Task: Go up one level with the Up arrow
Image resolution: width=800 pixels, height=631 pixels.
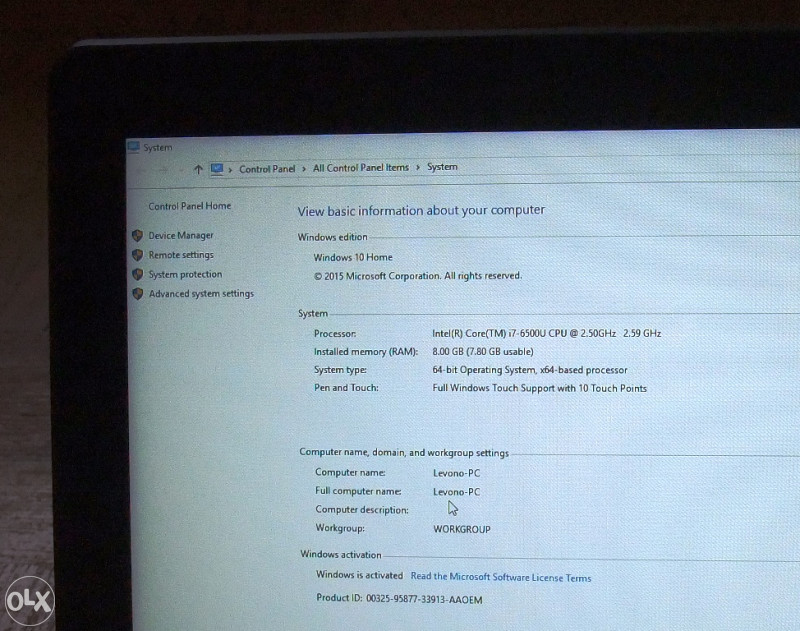Action: point(198,169)
